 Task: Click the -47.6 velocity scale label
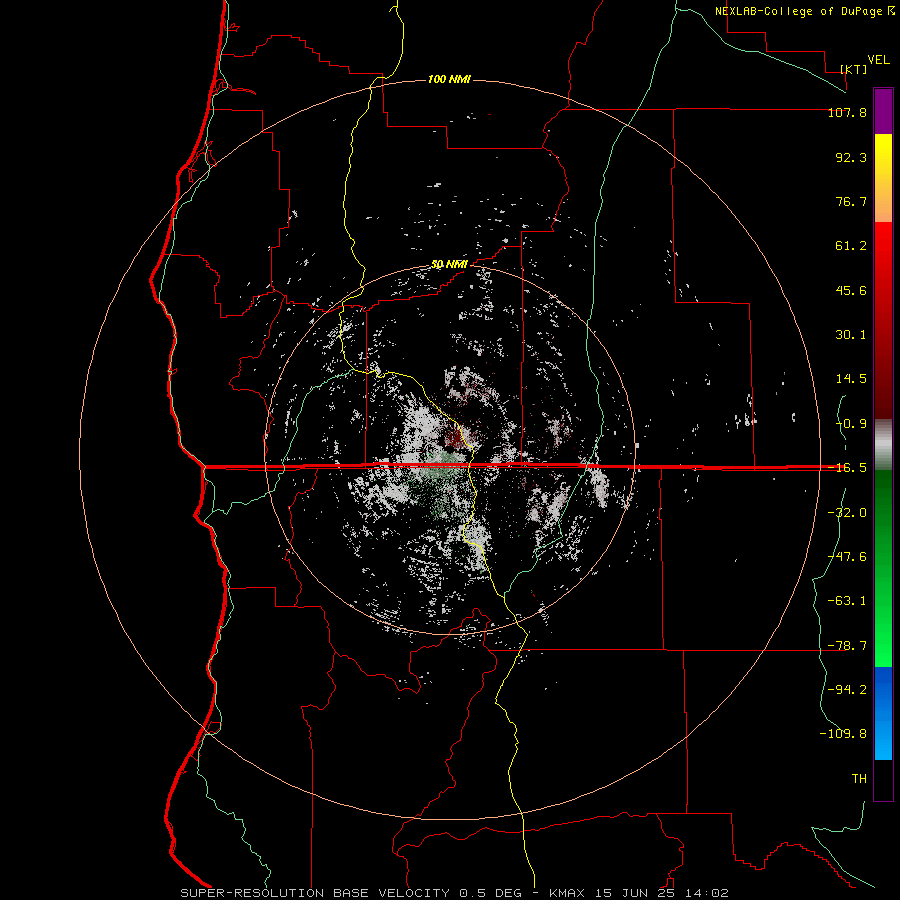point(847,557)
